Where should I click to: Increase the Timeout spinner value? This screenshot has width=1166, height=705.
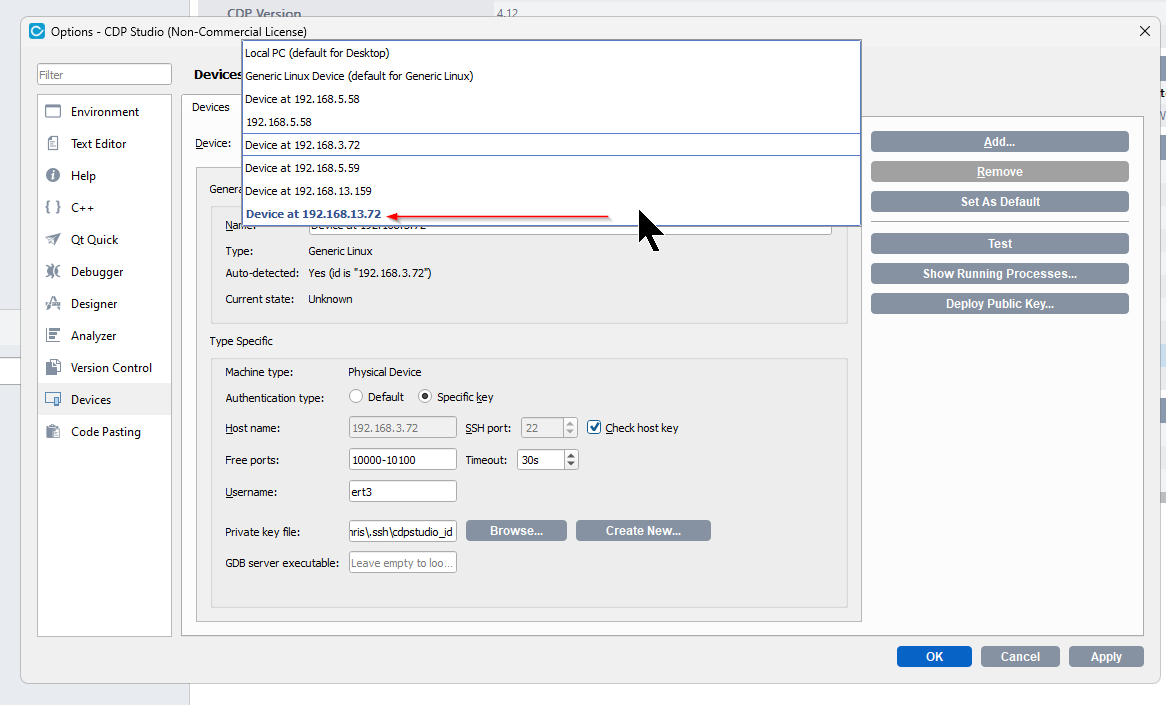570,455
